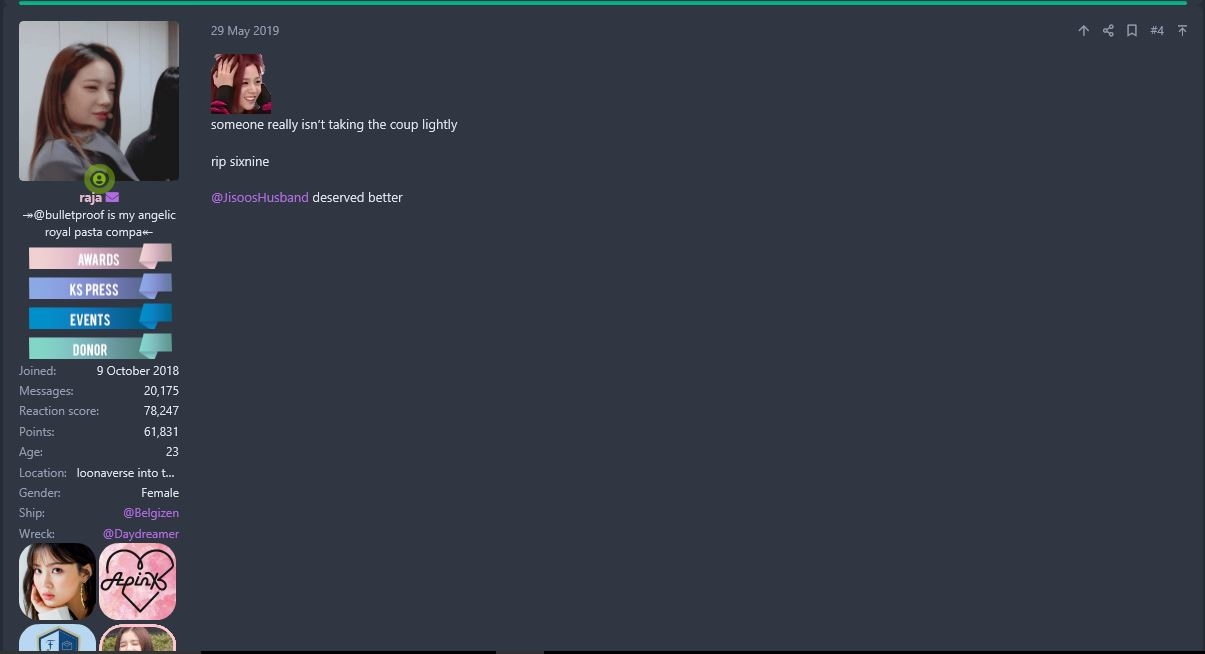This screenshot has height=654, width=1205.
Task: Click the raja username
Action: coord(90,197)
